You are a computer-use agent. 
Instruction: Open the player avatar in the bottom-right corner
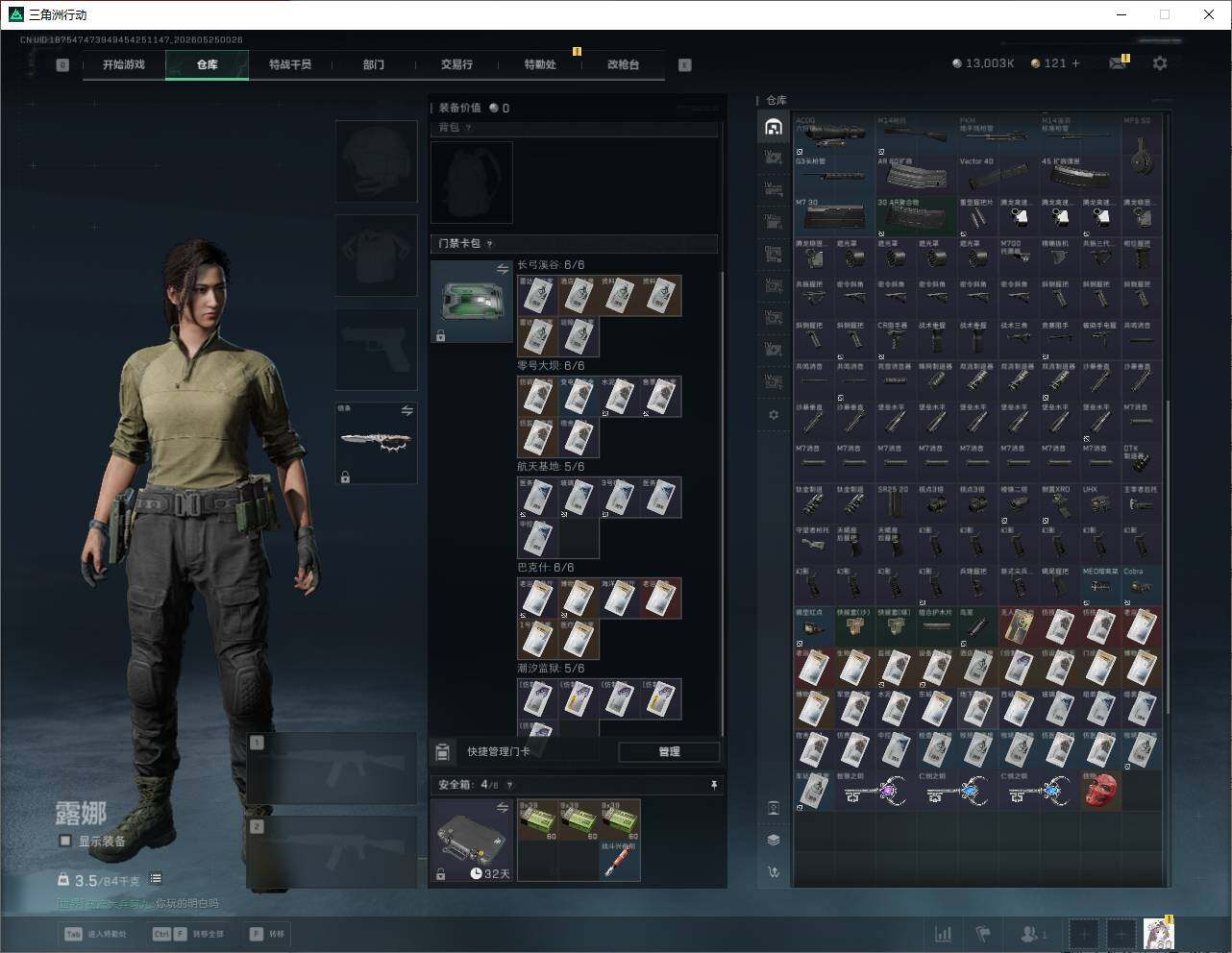(1158, 933)
